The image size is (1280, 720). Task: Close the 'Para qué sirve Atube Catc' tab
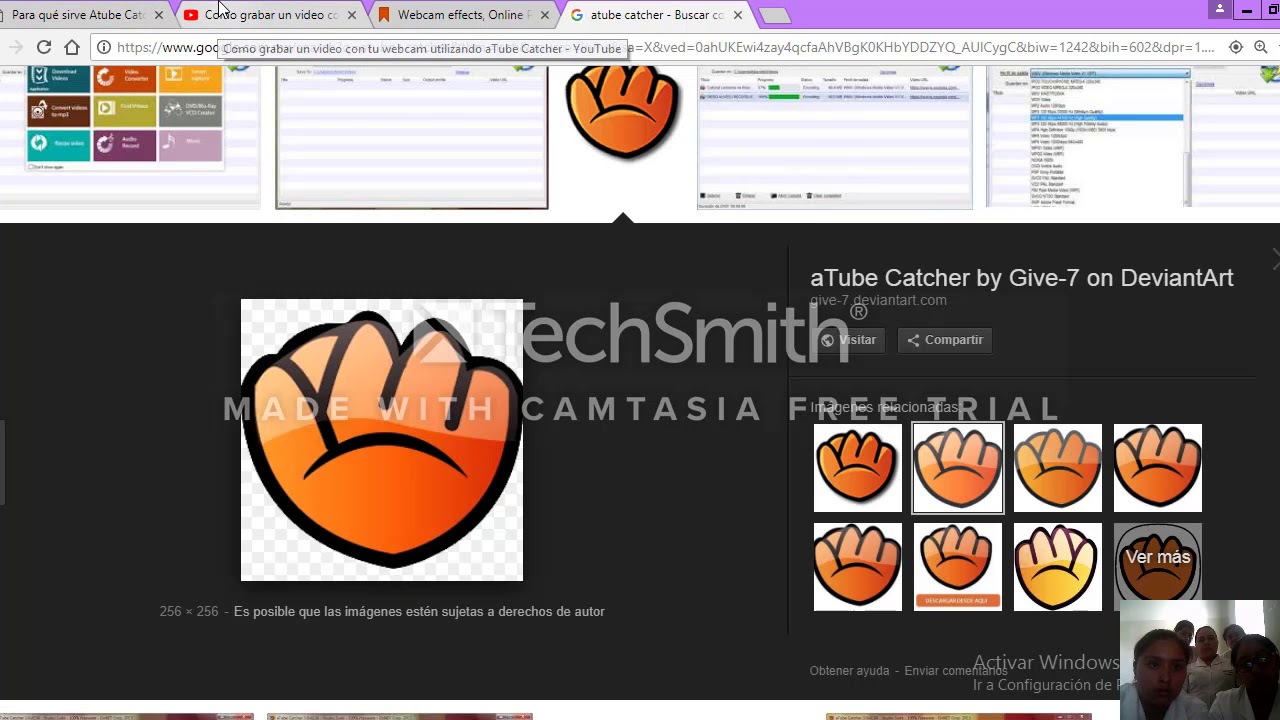pyautogui.click(x=159, y=15)
